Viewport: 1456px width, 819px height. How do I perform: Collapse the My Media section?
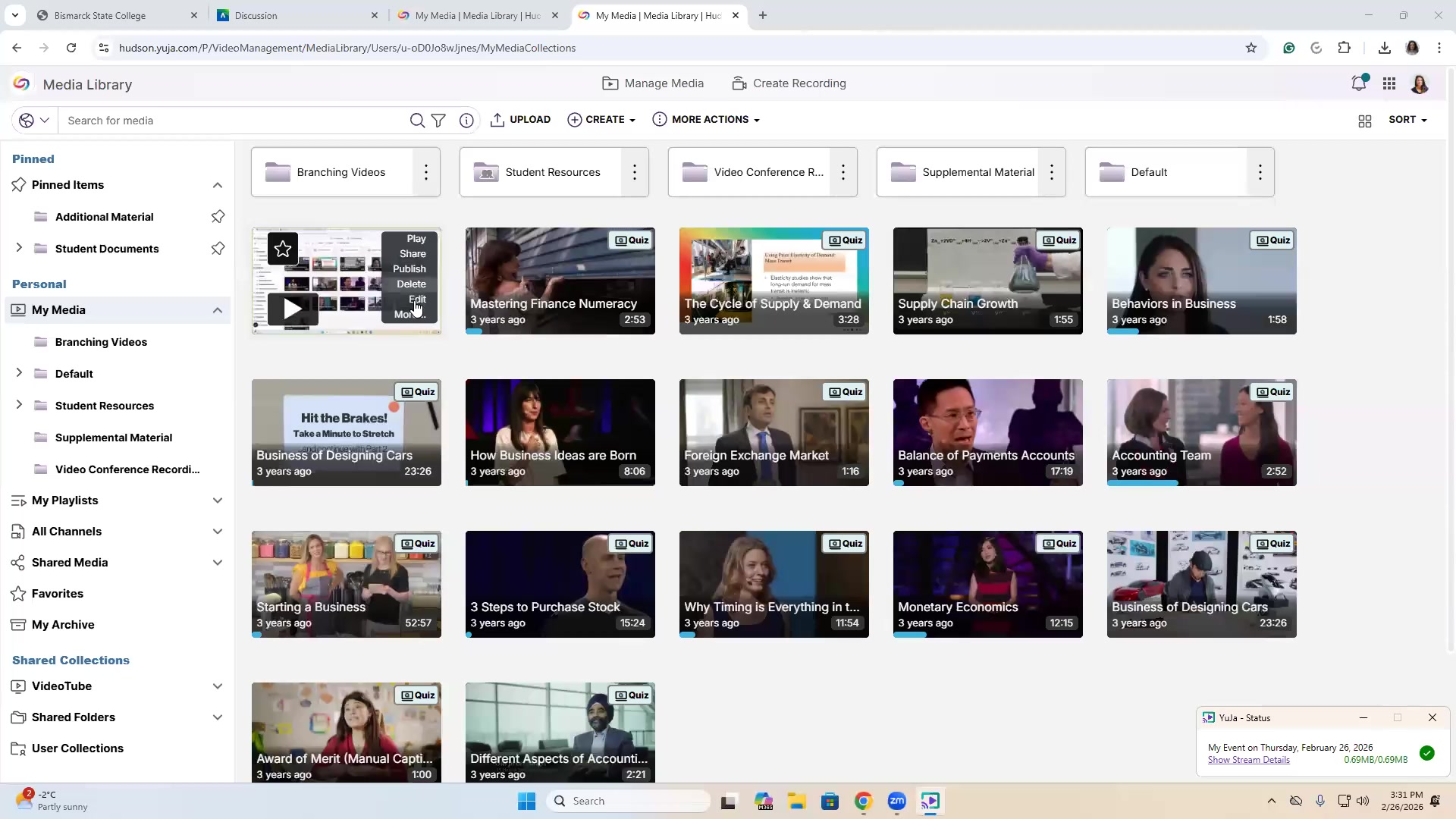(218, 310)
